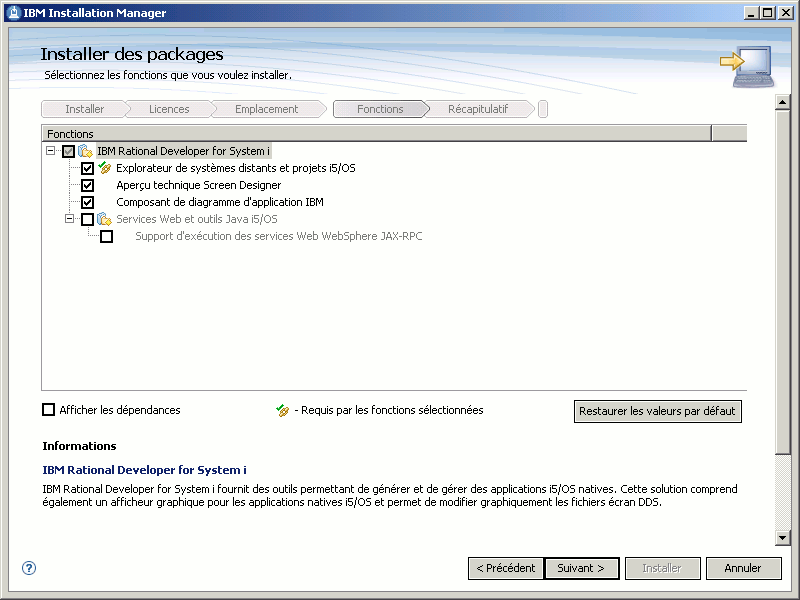Click the Suivant button
This screenshot has width=800, height=600.
(x=582, y=568)
